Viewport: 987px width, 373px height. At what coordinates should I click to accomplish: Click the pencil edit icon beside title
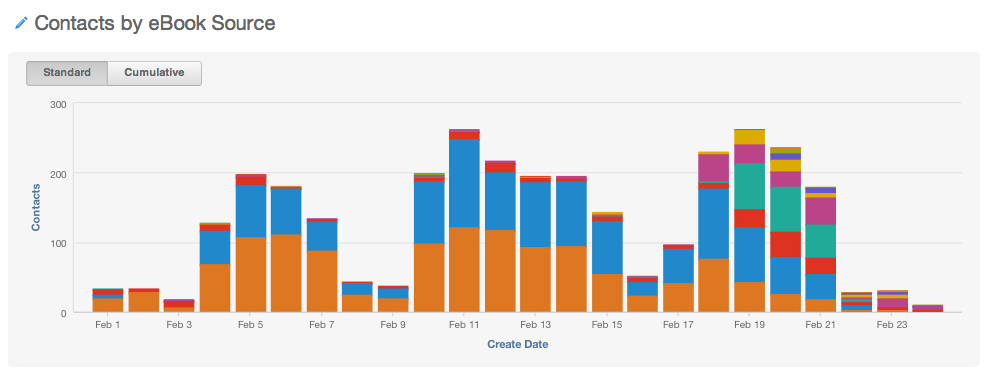(x=21, y=23)
